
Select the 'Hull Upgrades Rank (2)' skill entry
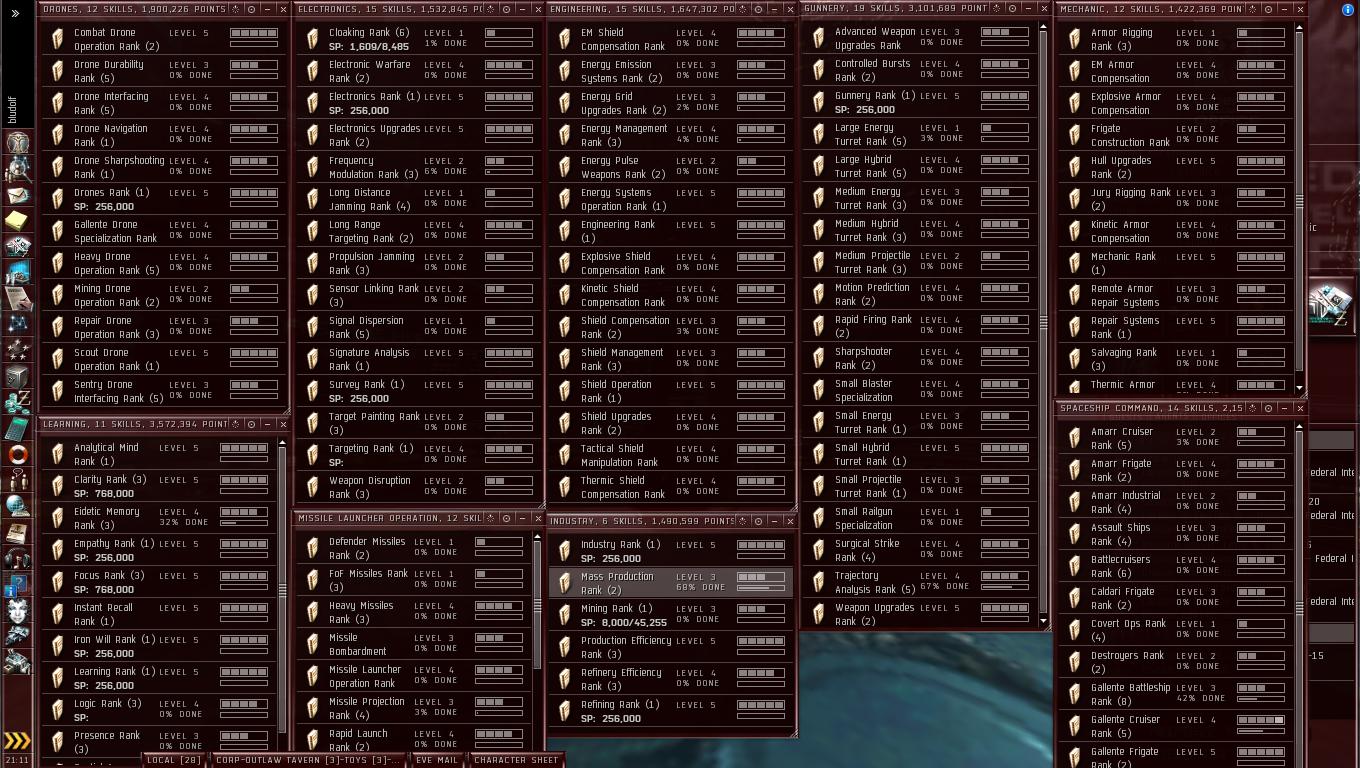pos(1176,167)
